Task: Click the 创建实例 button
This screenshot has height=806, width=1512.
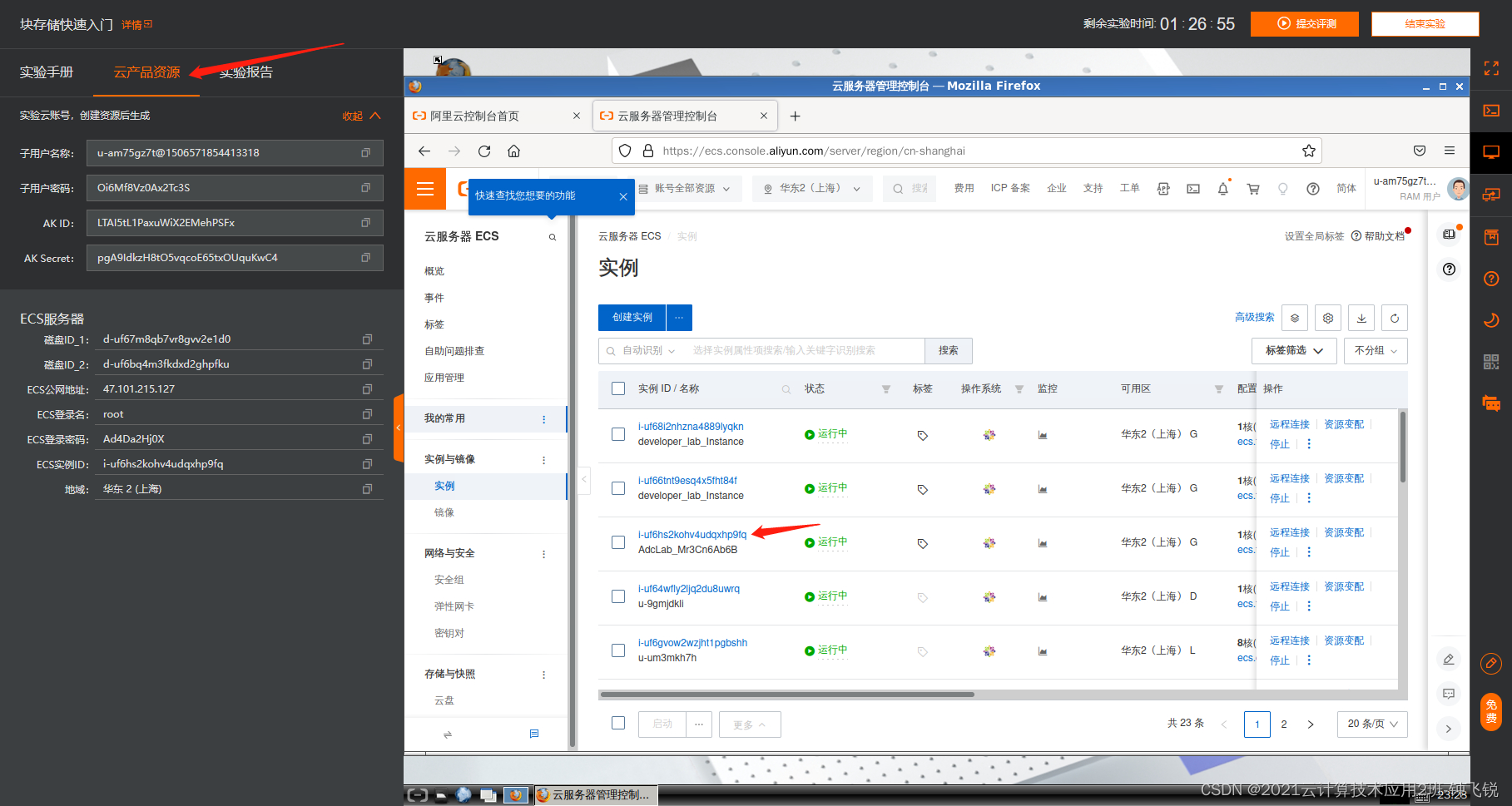Action: point(632,318)
